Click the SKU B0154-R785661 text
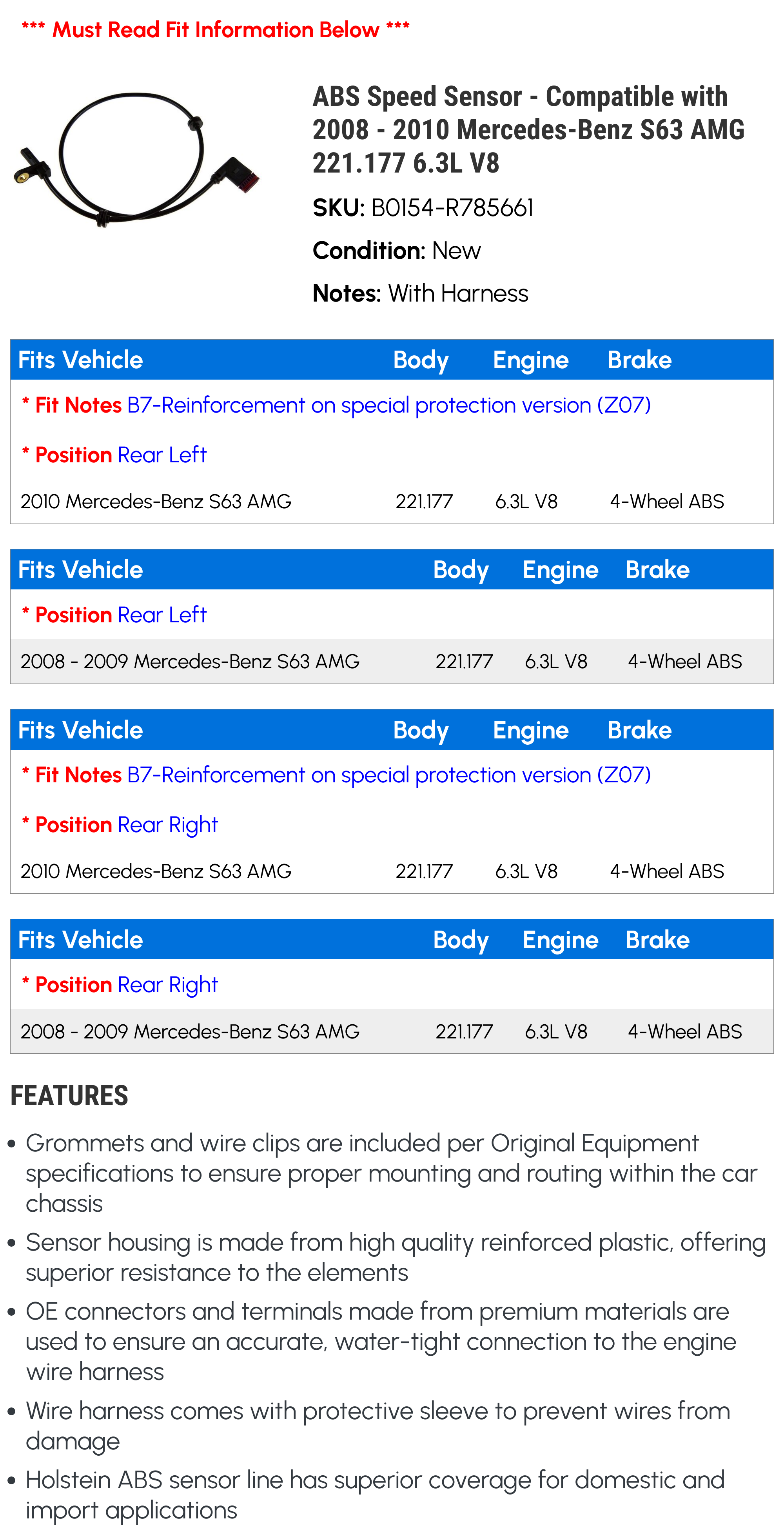Image resolution: width=784 pixels, height=1540 pixels. [x=423, y=208]
